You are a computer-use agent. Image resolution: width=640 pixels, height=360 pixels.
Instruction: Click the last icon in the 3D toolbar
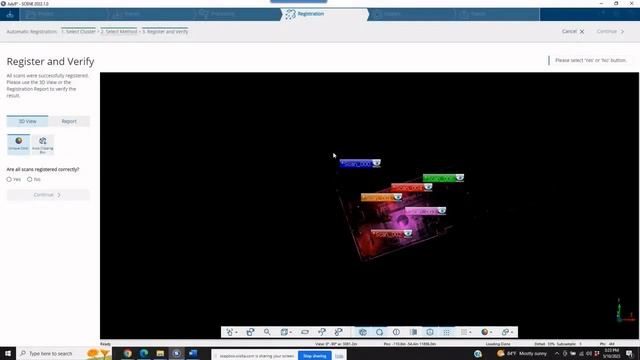(x=505, y=332)
